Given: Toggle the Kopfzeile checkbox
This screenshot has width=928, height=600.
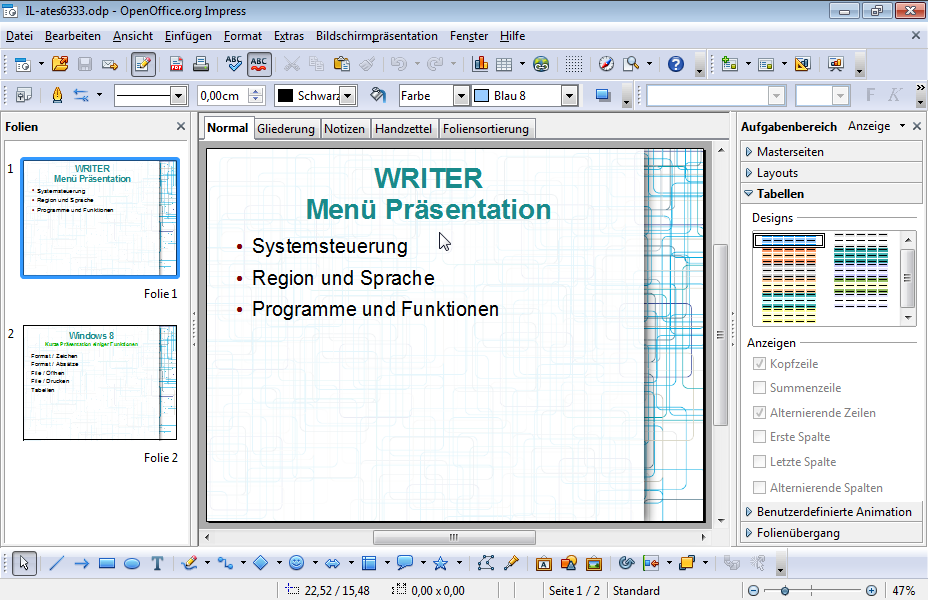Looking at the screenshot, I should coord(759,364).
